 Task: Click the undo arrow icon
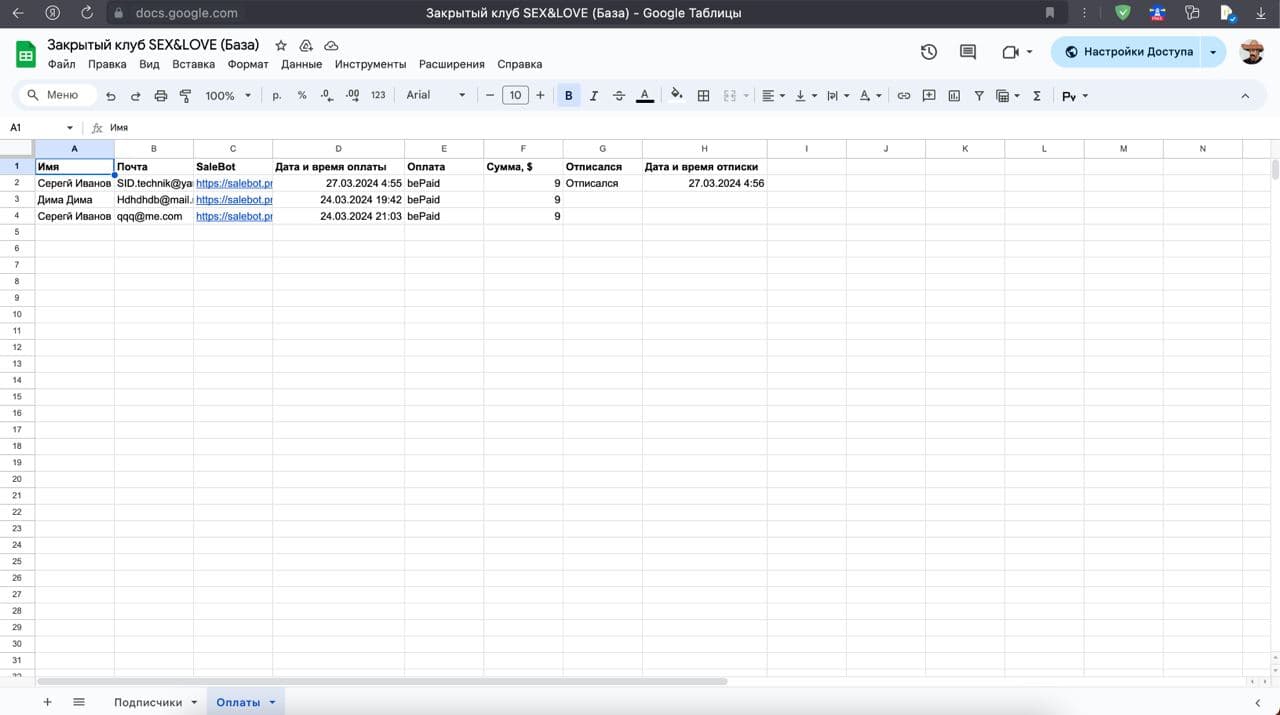[x=110, y=96]
